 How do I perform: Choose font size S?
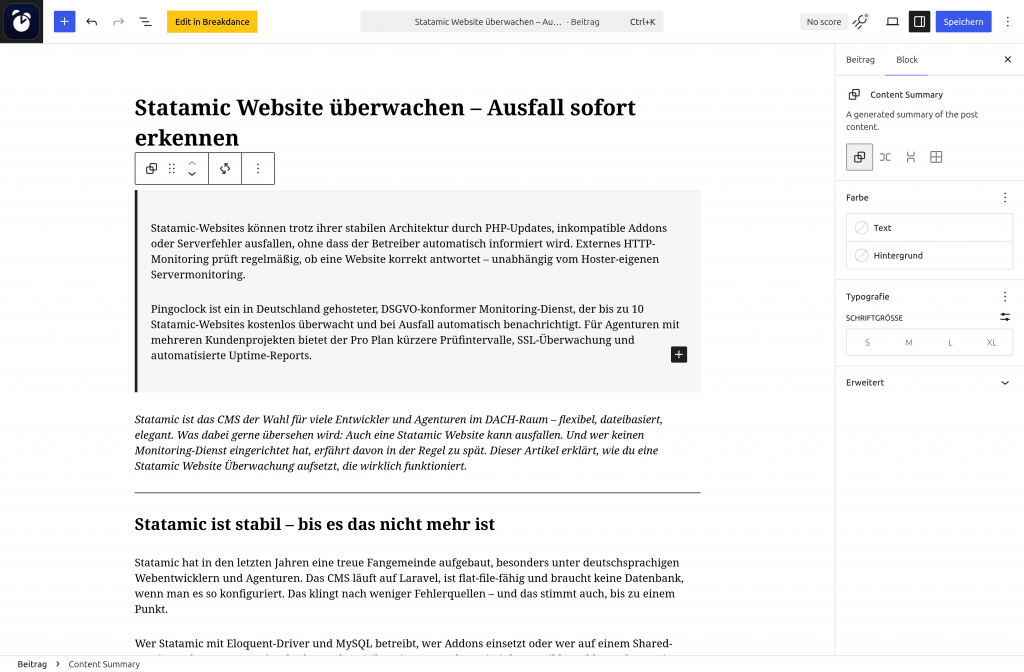click(x=867, y=342)
